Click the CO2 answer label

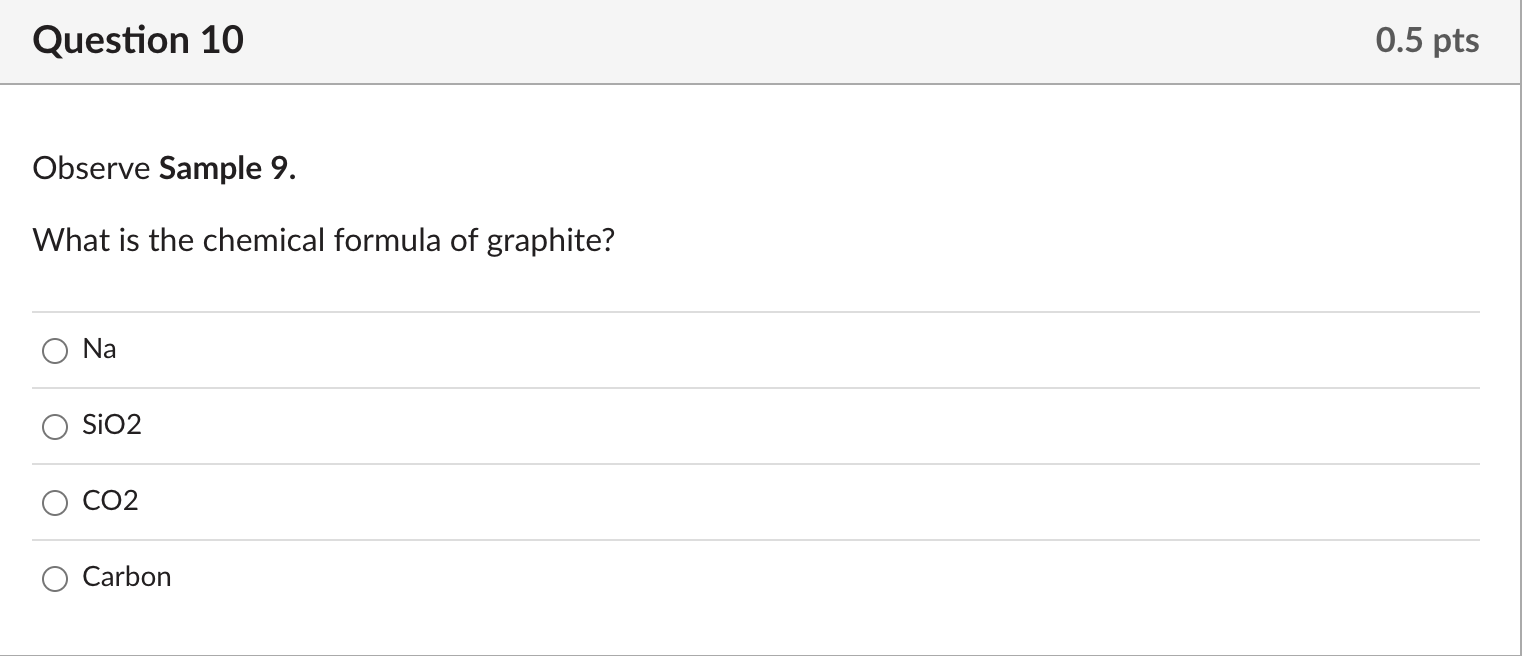110,501
